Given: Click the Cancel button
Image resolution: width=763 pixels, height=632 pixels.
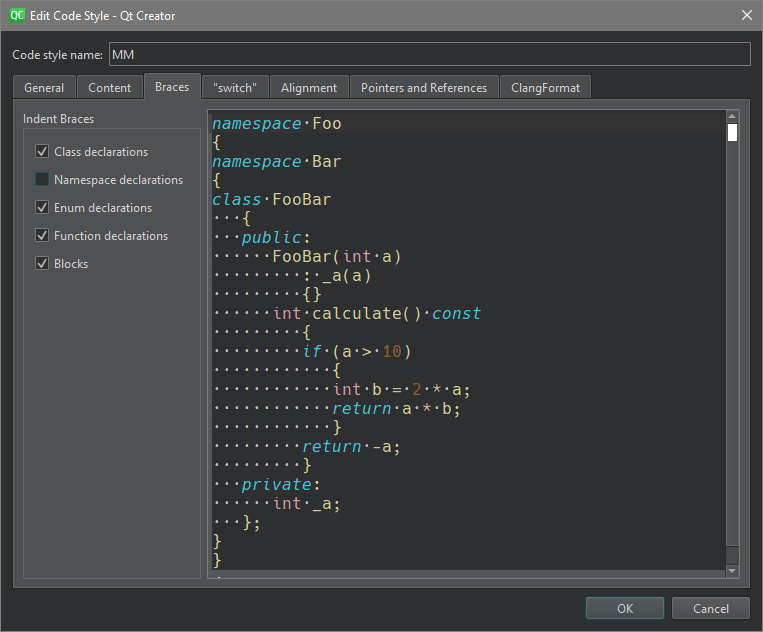Looking at the screenshot, I should pos(711,608).
